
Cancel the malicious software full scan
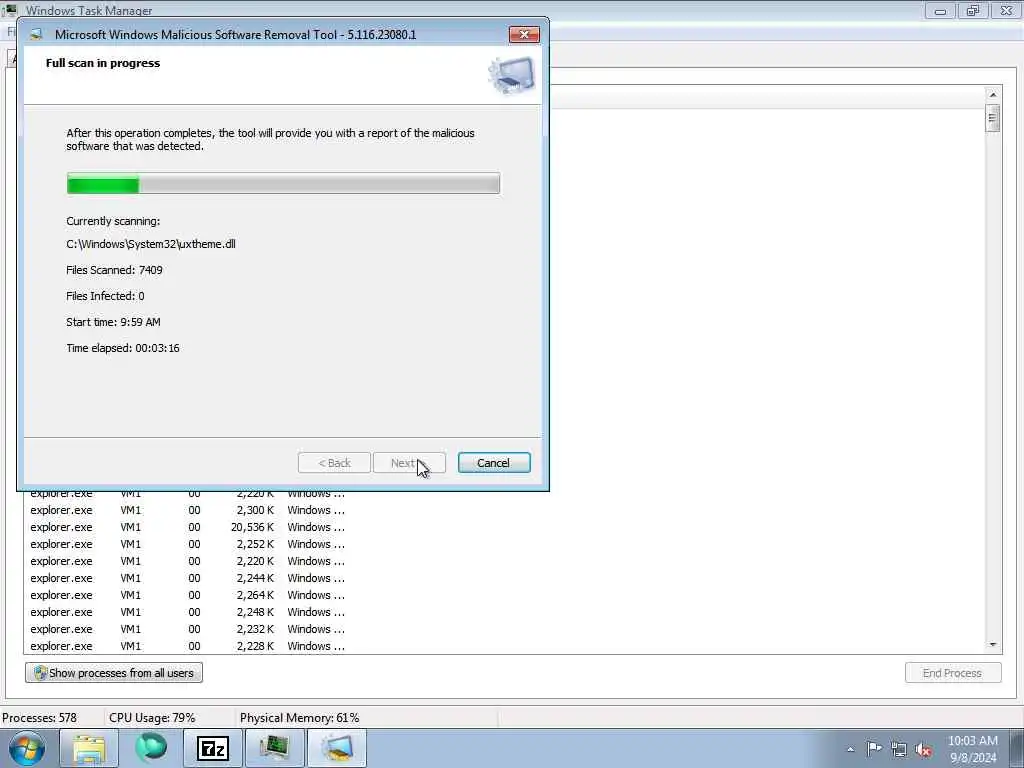tap(494, 463)
